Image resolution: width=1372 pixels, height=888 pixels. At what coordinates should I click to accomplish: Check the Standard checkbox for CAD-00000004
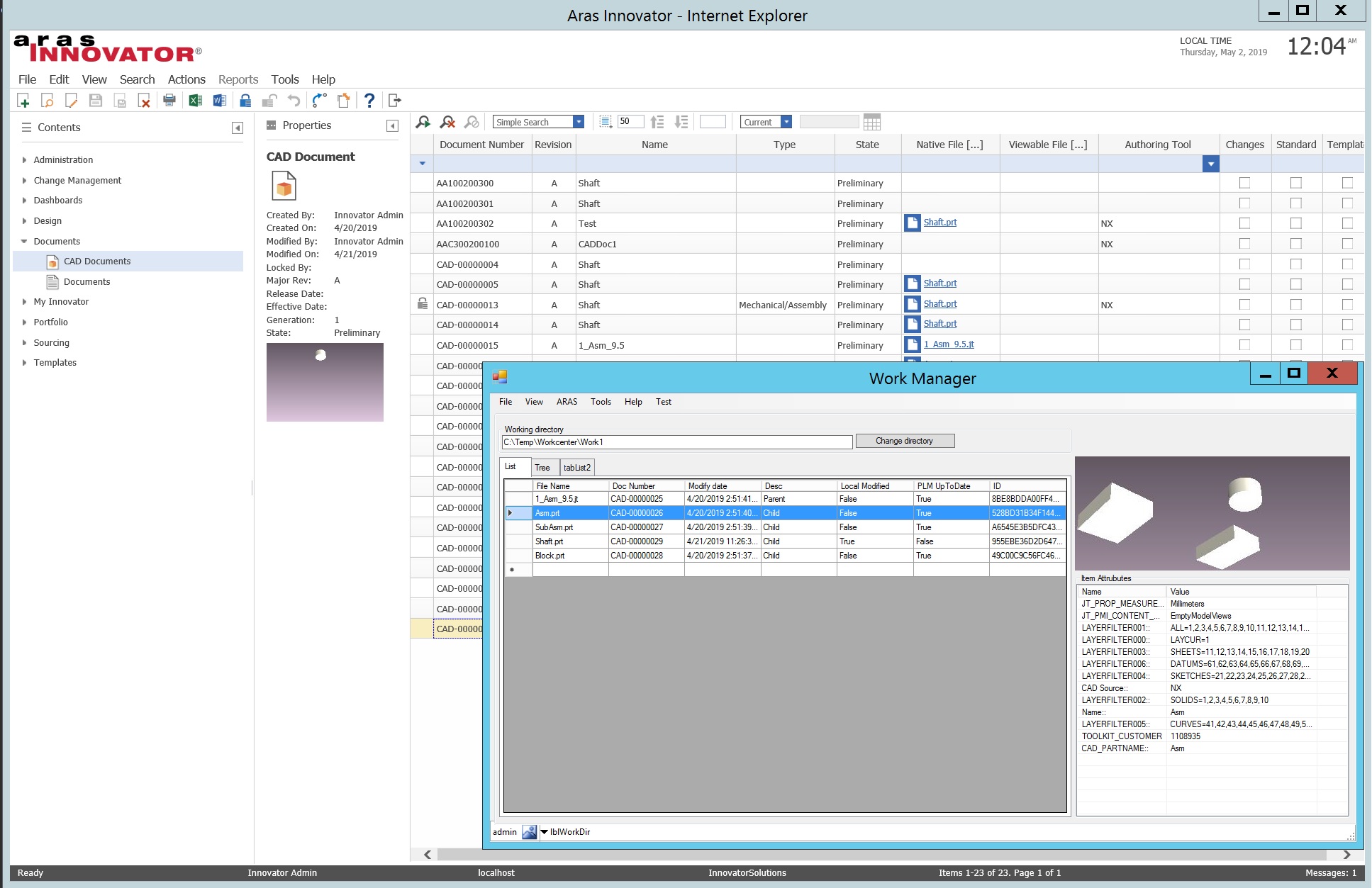coord(1296,264)
